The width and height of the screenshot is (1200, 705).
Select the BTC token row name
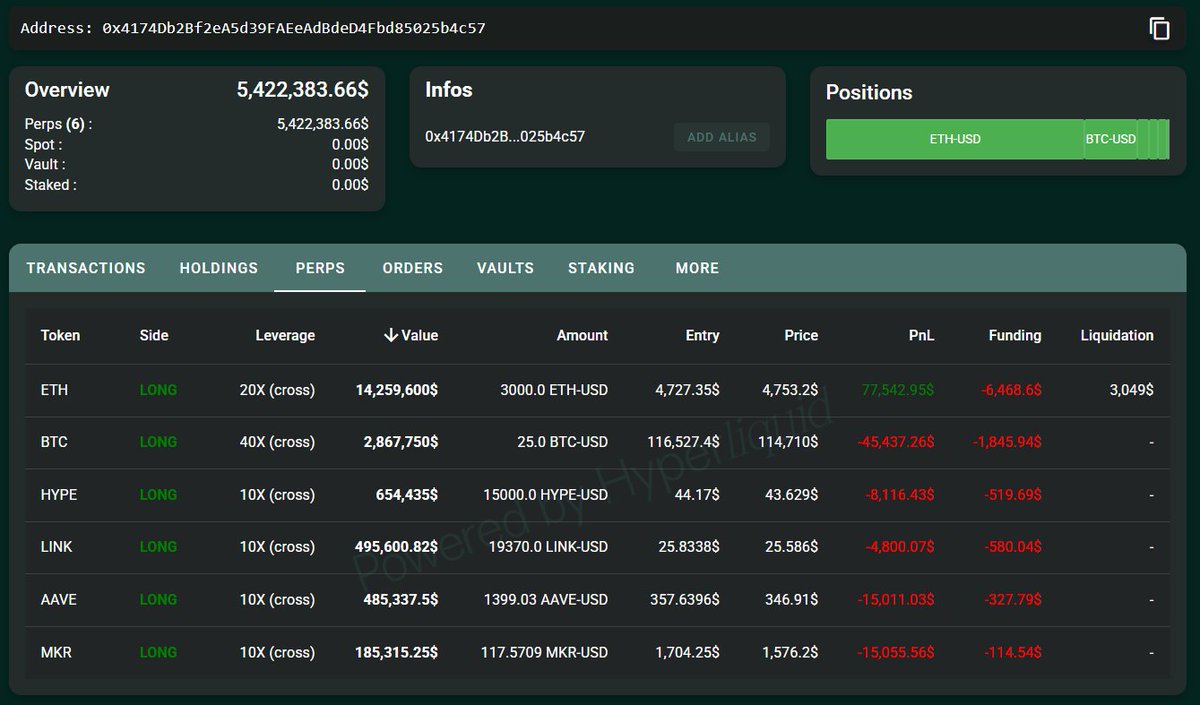tap(54, 442)
